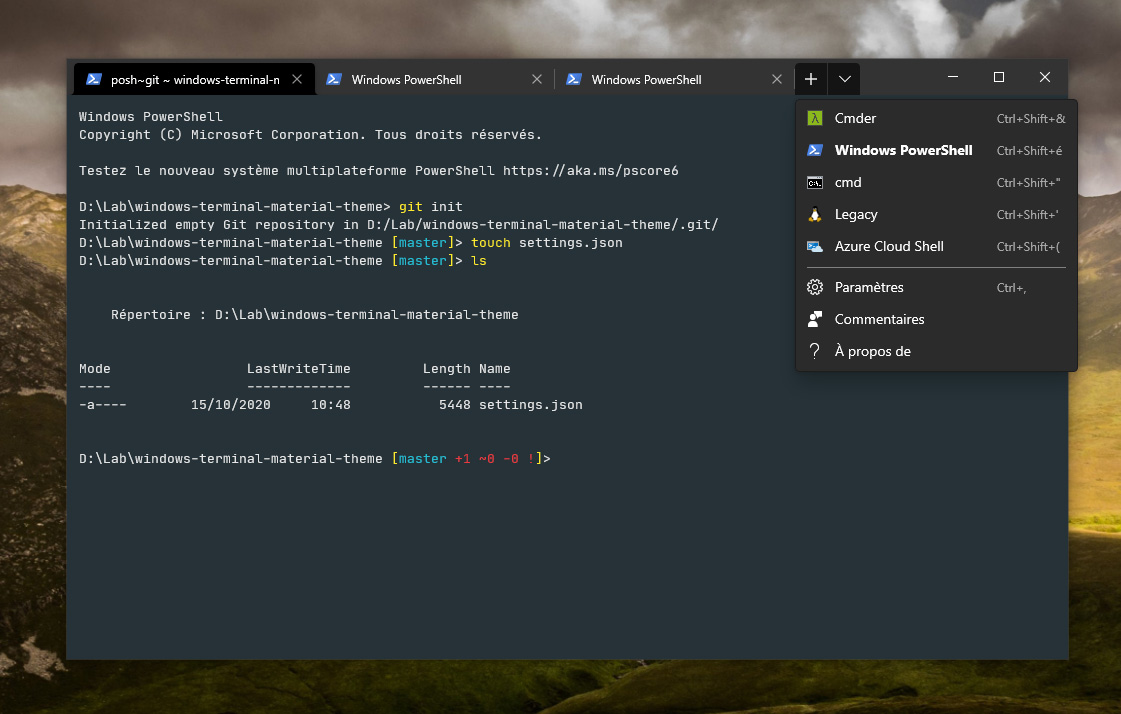The image size is (1121, 714).
Task: Open Windows PowerShell profile from menu
Action: tap(936, 150)
